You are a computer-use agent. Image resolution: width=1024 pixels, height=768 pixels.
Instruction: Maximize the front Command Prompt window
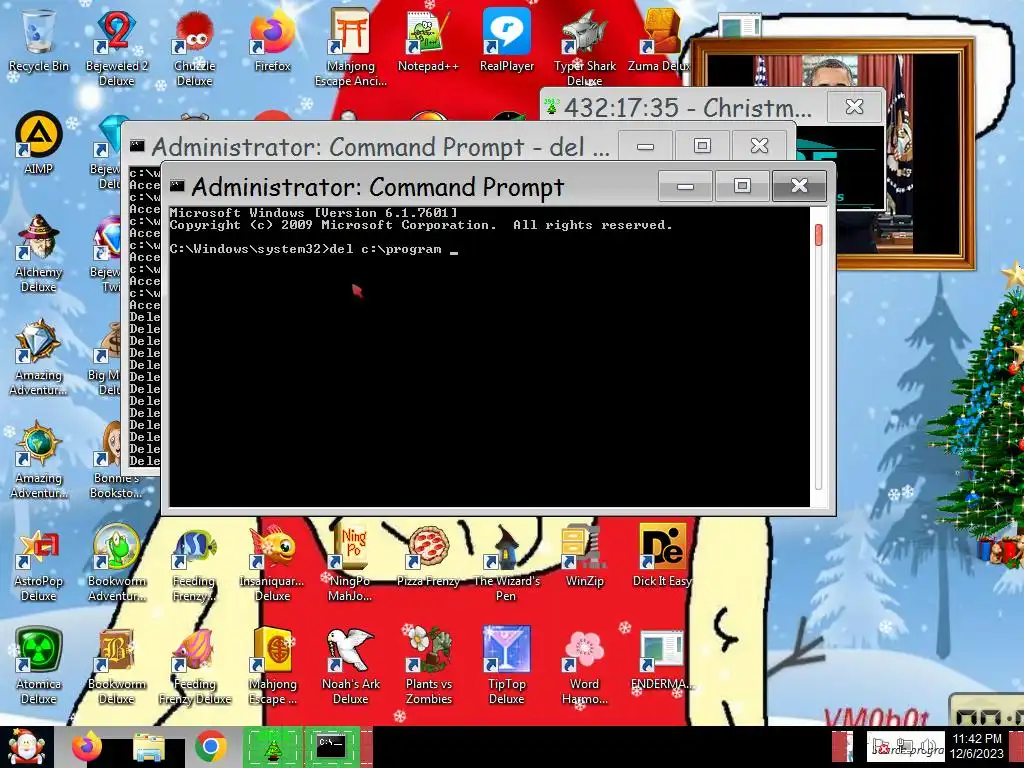tap(742, 186)
